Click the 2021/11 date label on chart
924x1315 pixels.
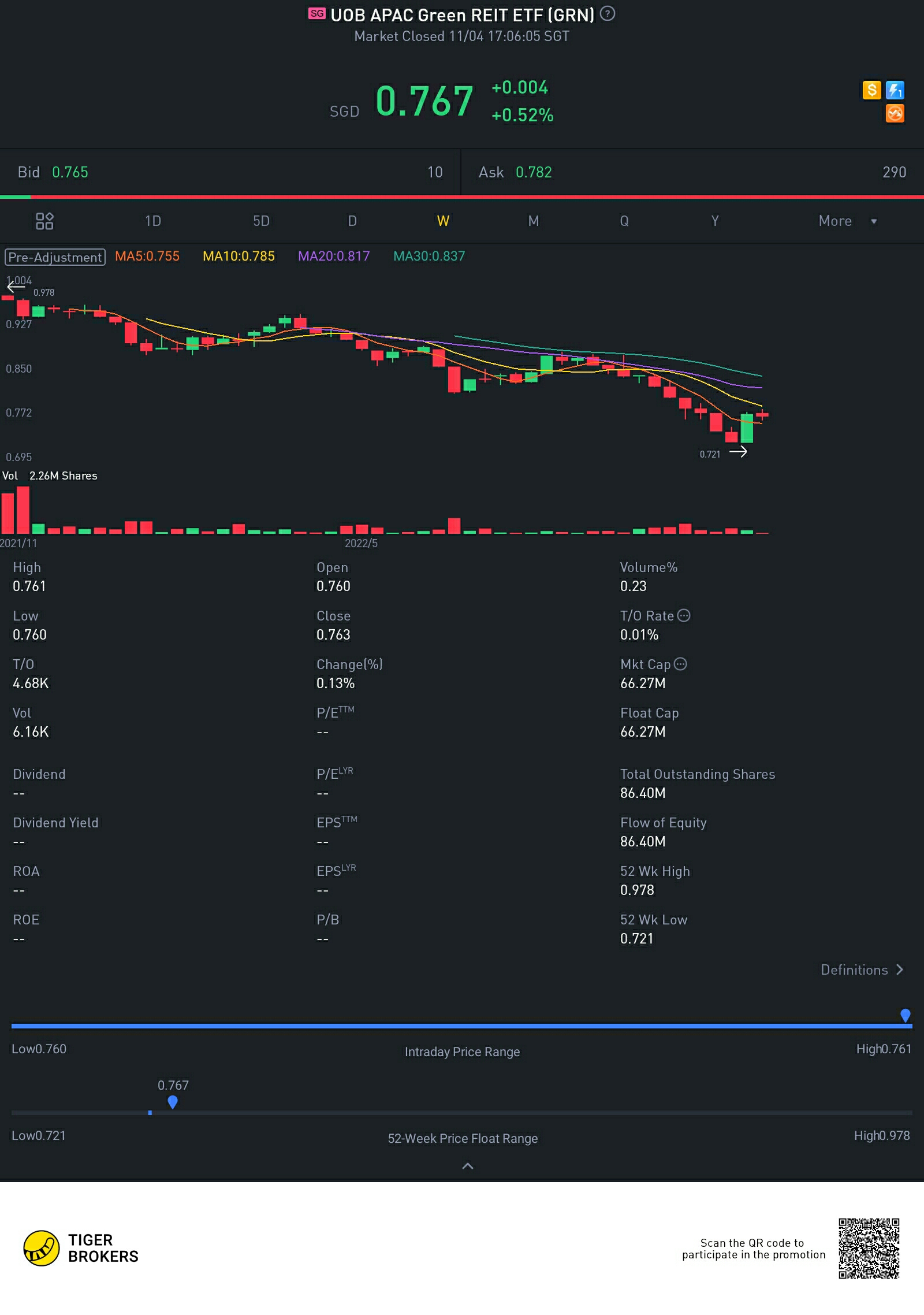[18, 543]
